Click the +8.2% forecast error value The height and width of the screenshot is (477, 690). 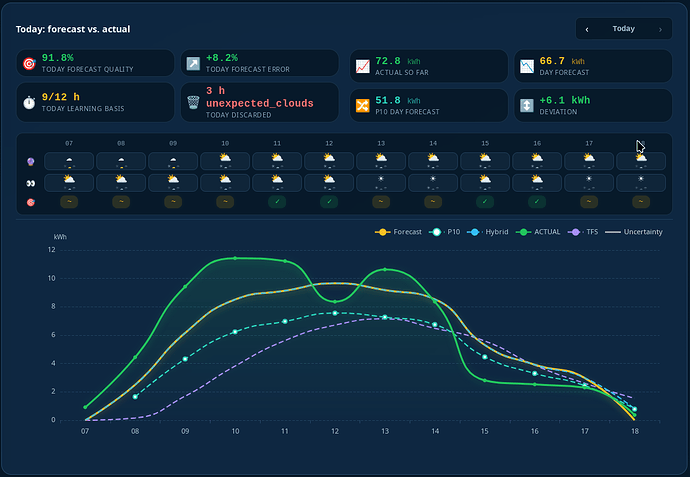[x=222, y=58]
